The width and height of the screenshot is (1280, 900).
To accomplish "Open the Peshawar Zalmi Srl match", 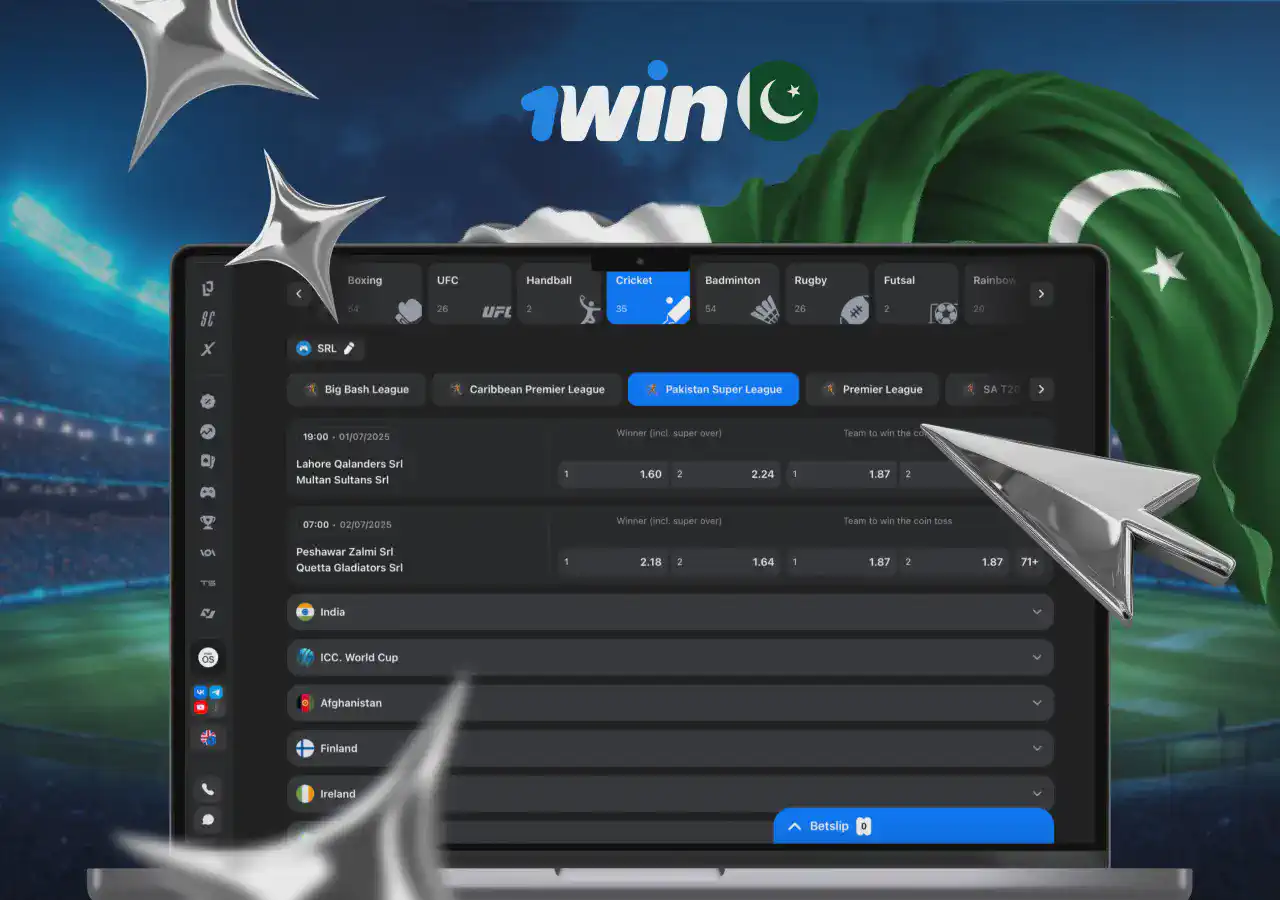I will 345,552.
